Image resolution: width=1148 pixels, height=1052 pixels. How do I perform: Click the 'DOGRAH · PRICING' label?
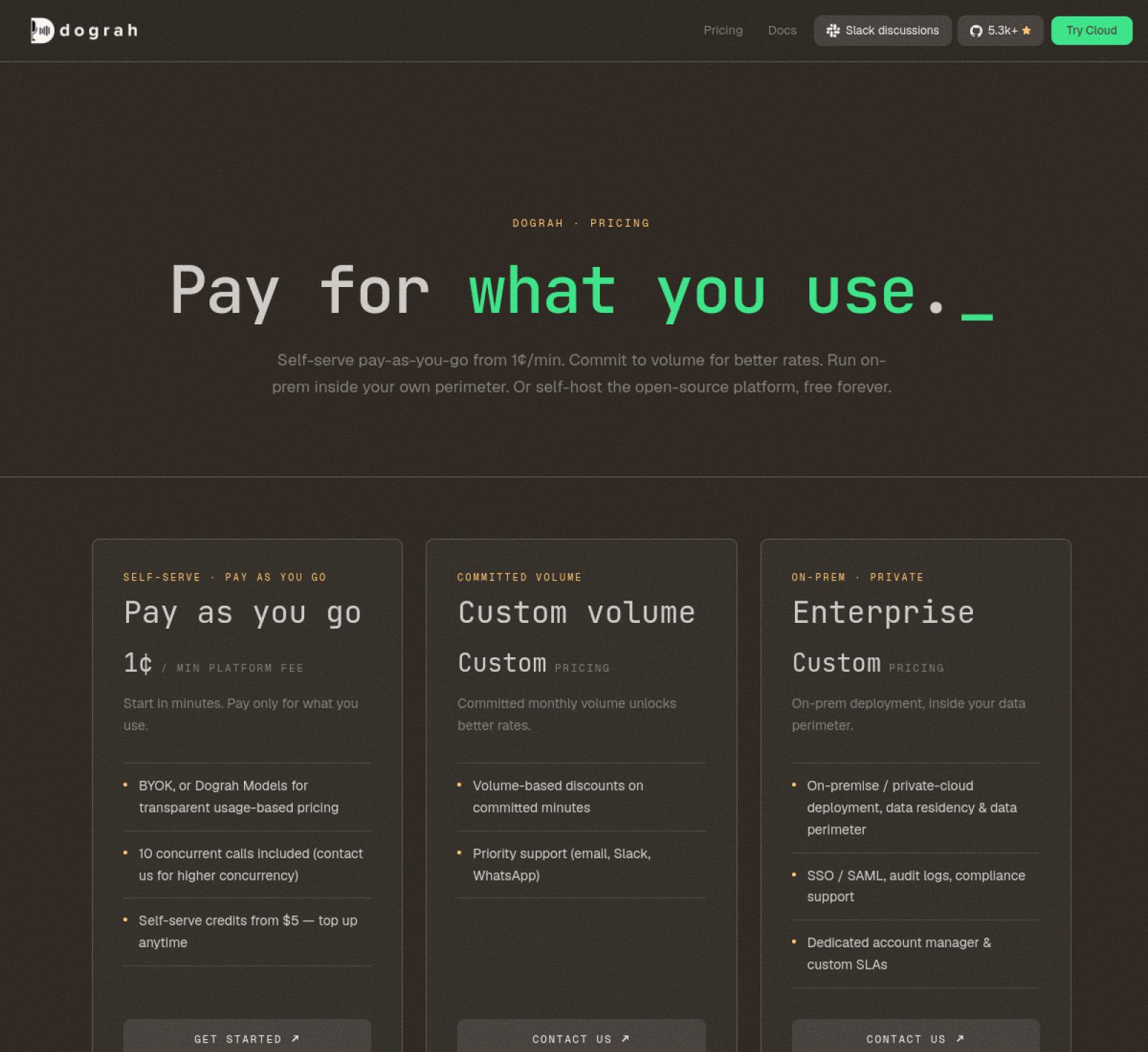click(581, 223)
